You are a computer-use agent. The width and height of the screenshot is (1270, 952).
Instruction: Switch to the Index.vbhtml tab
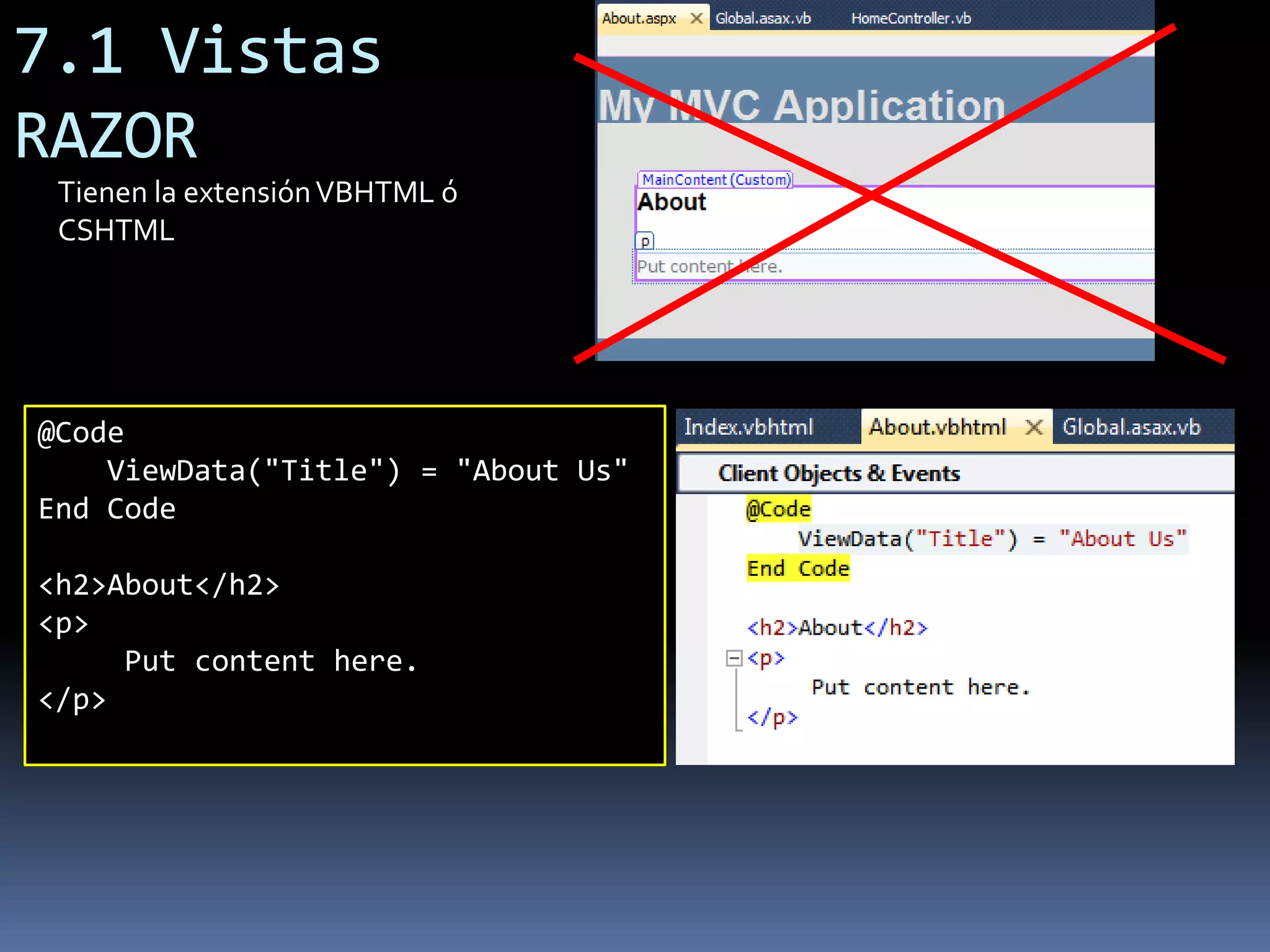click(748, 427)
